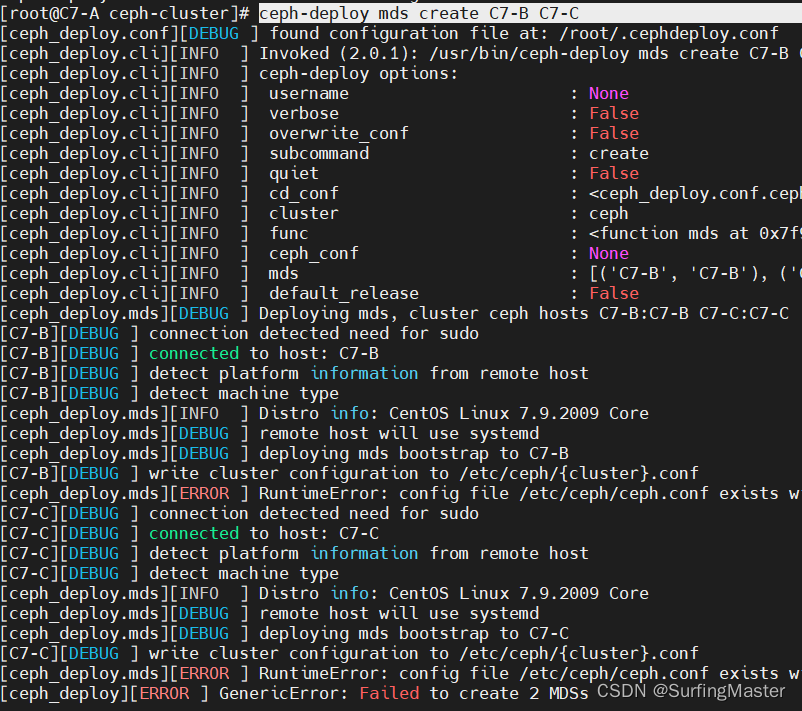Click the red 'Failed' word in the GenericError line

point(389,694)
